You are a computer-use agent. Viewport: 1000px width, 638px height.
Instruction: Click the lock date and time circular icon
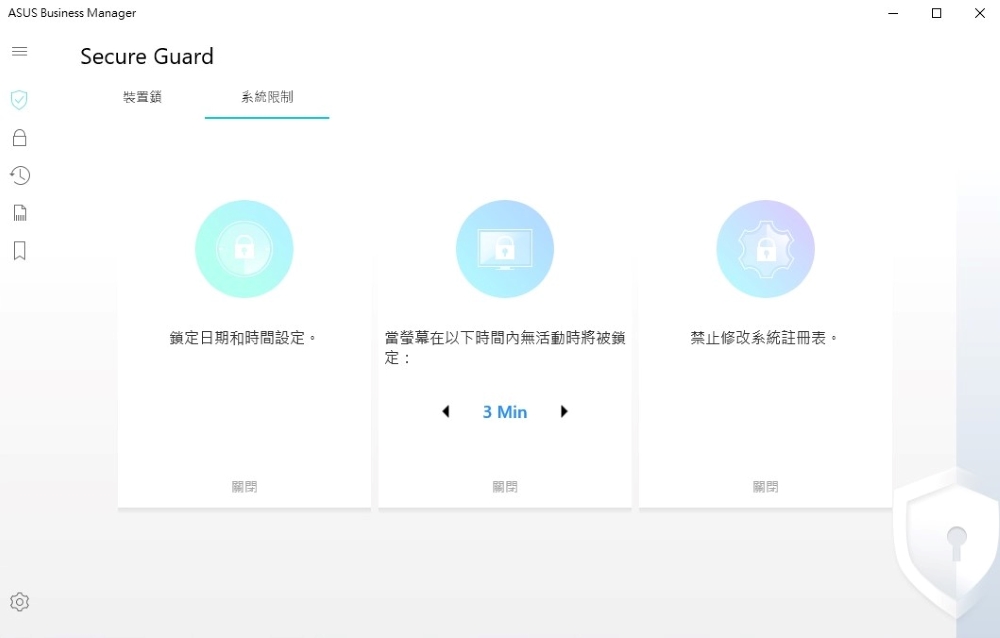[x=244, y=249]
